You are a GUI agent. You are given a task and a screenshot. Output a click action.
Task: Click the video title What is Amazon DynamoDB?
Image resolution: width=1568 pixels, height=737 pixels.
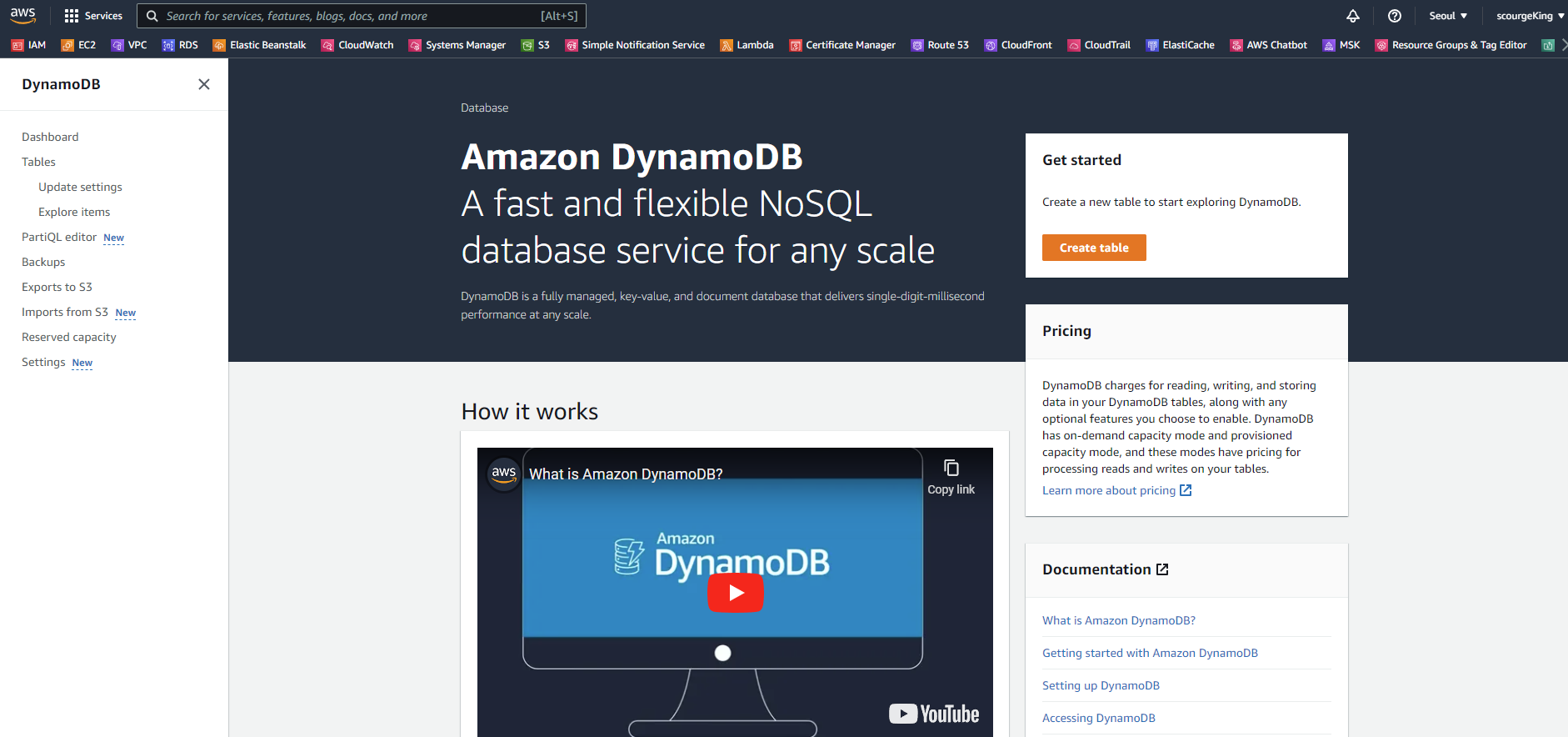626,474
